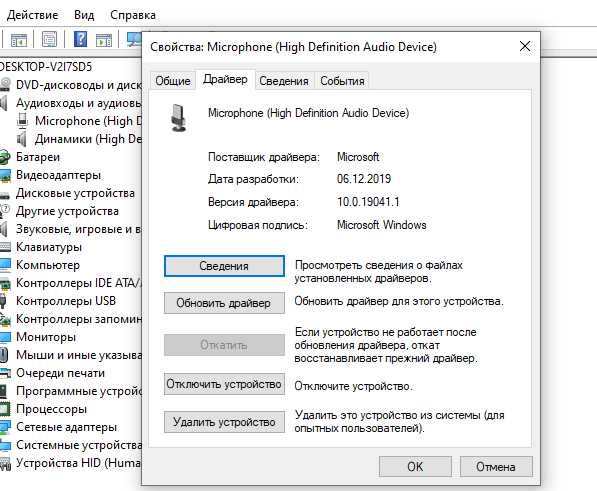Click the Show/Hide console tree toolbar icon

pyautogui.click(x=19, y=39)
